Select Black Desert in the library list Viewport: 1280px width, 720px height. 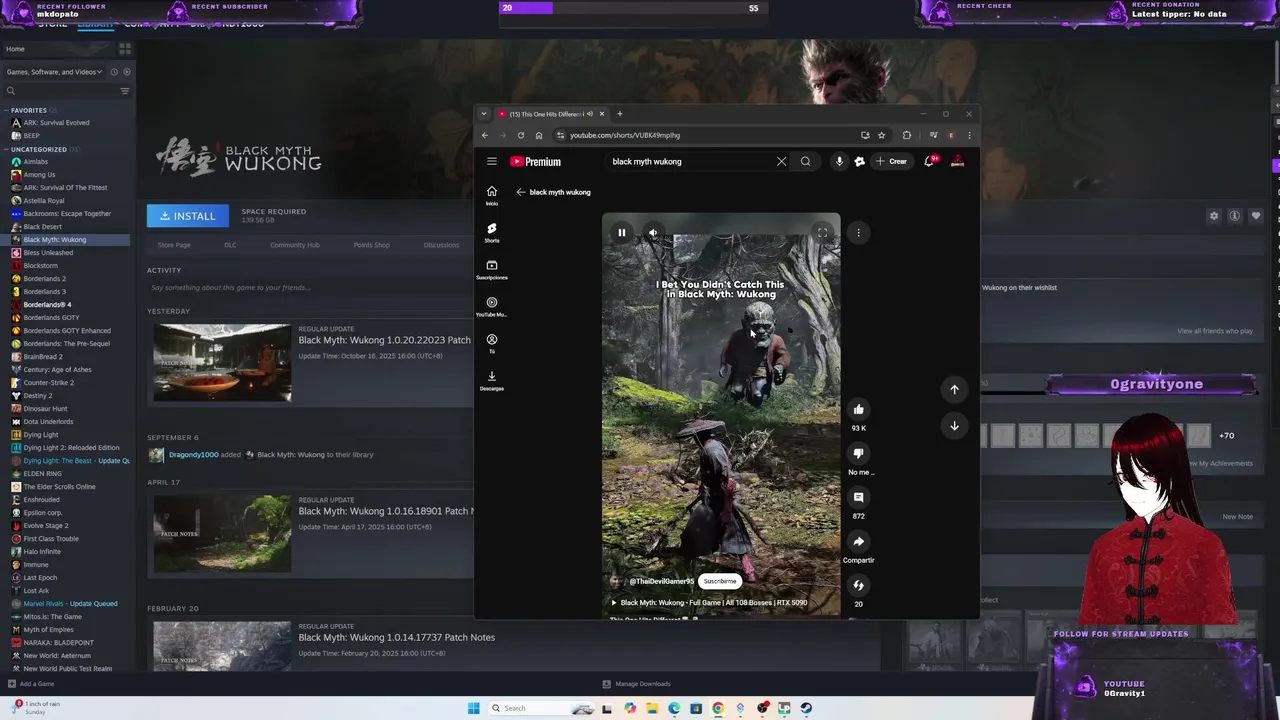[x=42, y=227]
